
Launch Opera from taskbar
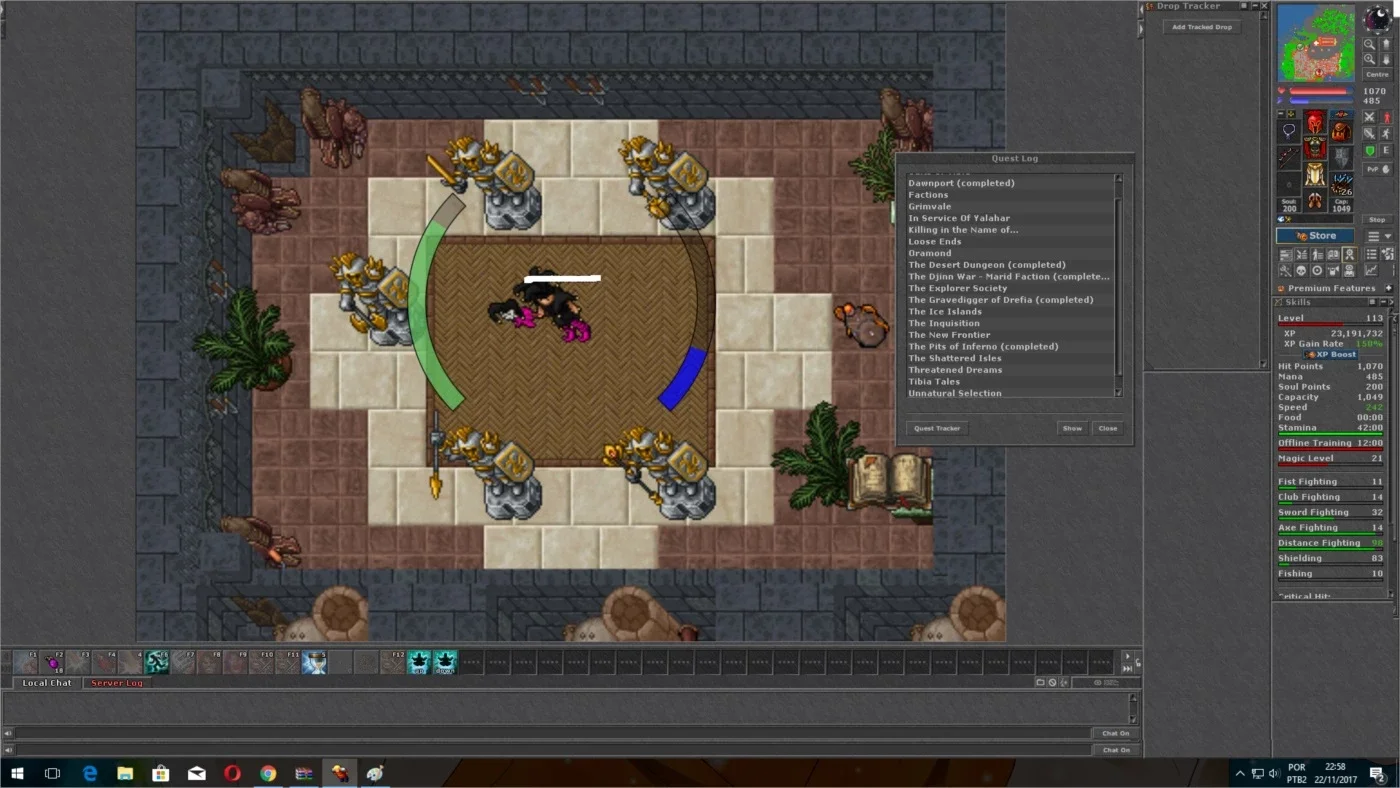click(232, 773)
